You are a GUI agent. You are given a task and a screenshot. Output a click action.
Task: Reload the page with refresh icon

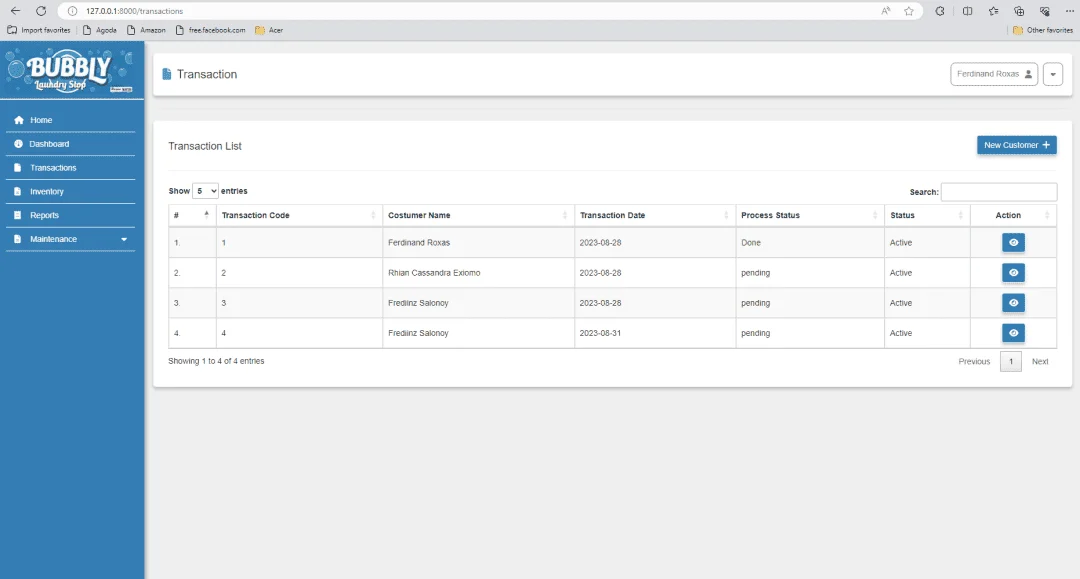click(41, 11)
